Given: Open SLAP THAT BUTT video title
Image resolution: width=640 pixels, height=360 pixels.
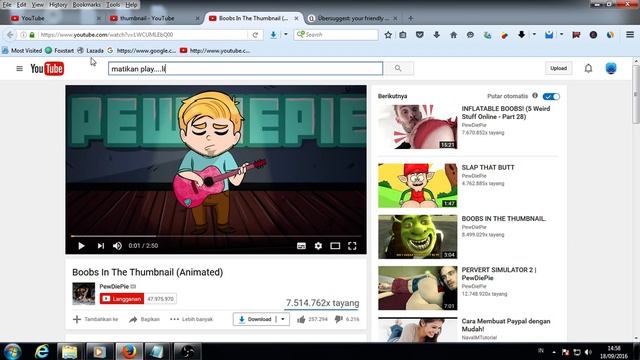Looking at the screenshot, I should click(x=488, y=167).
